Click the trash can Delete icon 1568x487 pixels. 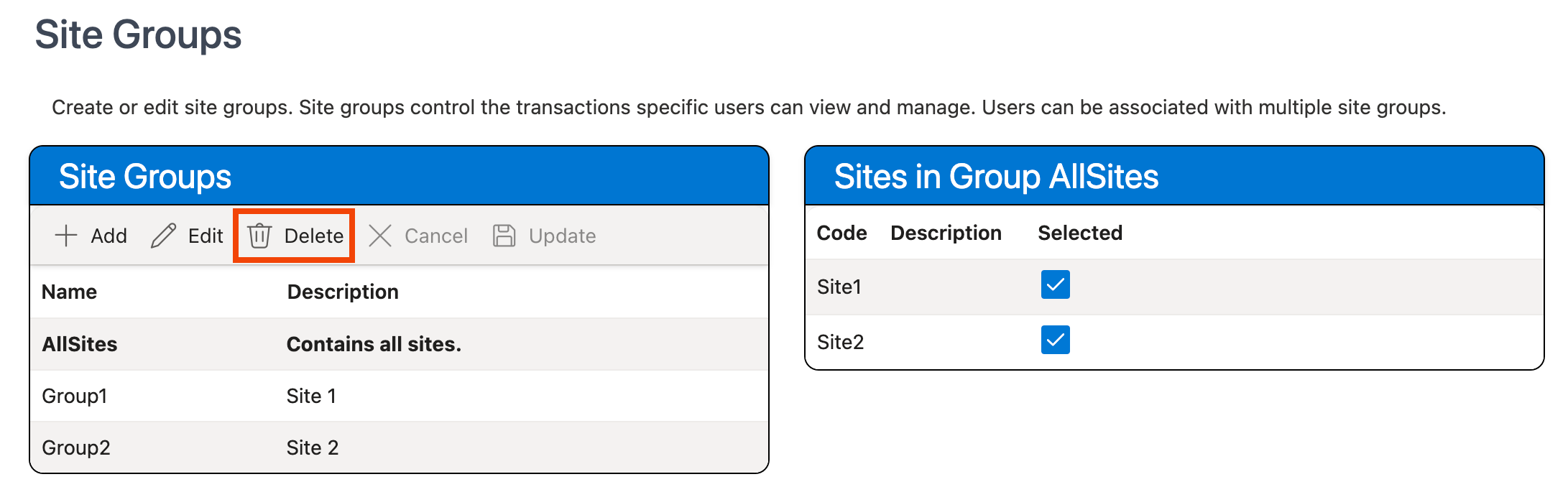pyautogui.click(x=259, y=236)
